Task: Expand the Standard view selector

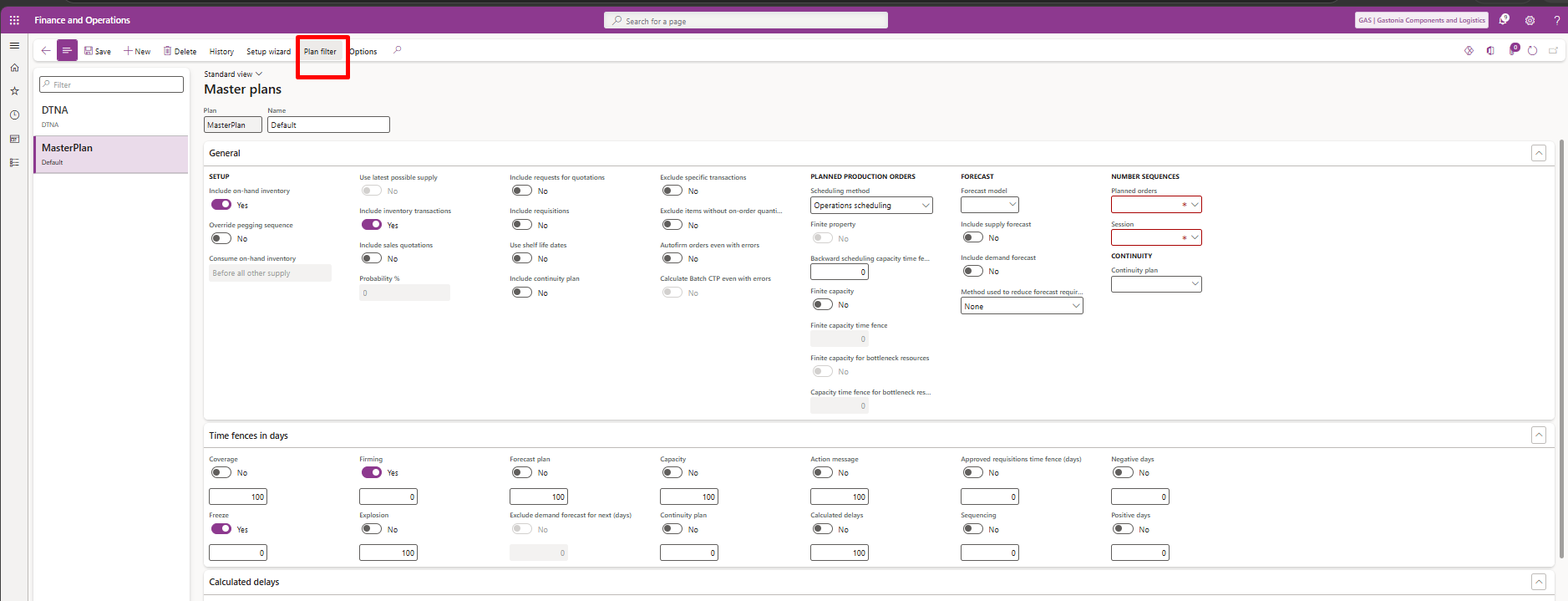Action: coord(233,74)
